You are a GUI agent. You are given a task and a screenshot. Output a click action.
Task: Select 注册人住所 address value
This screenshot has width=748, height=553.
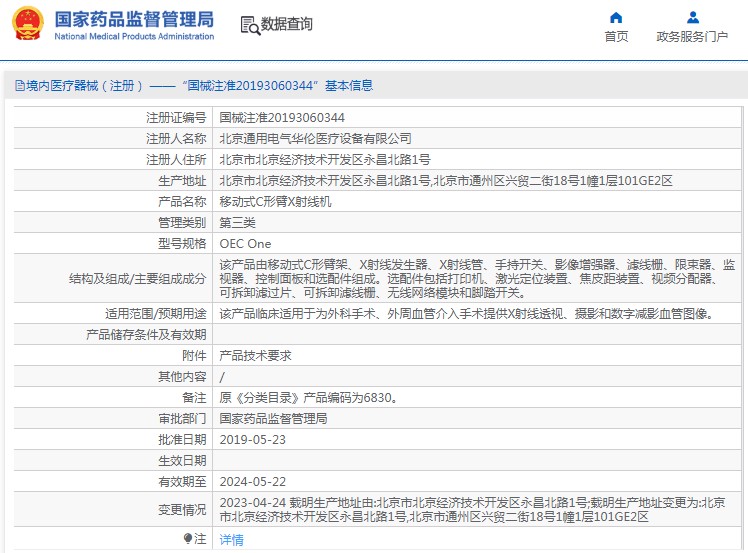(325, 159)
